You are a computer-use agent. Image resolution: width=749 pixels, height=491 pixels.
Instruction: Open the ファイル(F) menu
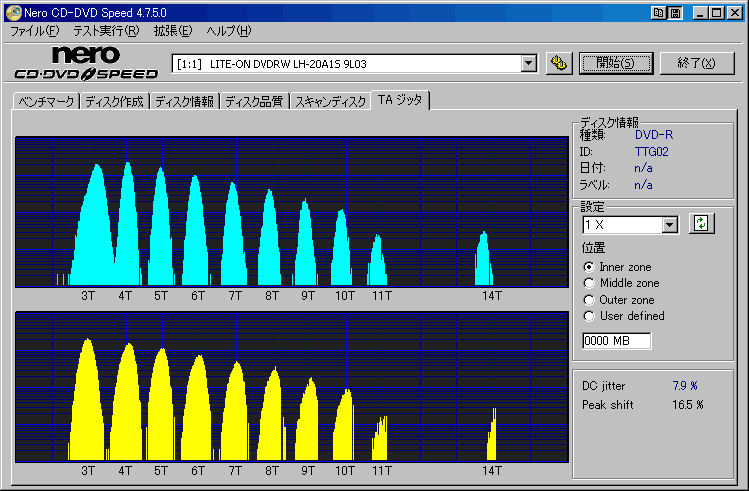(x=34, y=31)
